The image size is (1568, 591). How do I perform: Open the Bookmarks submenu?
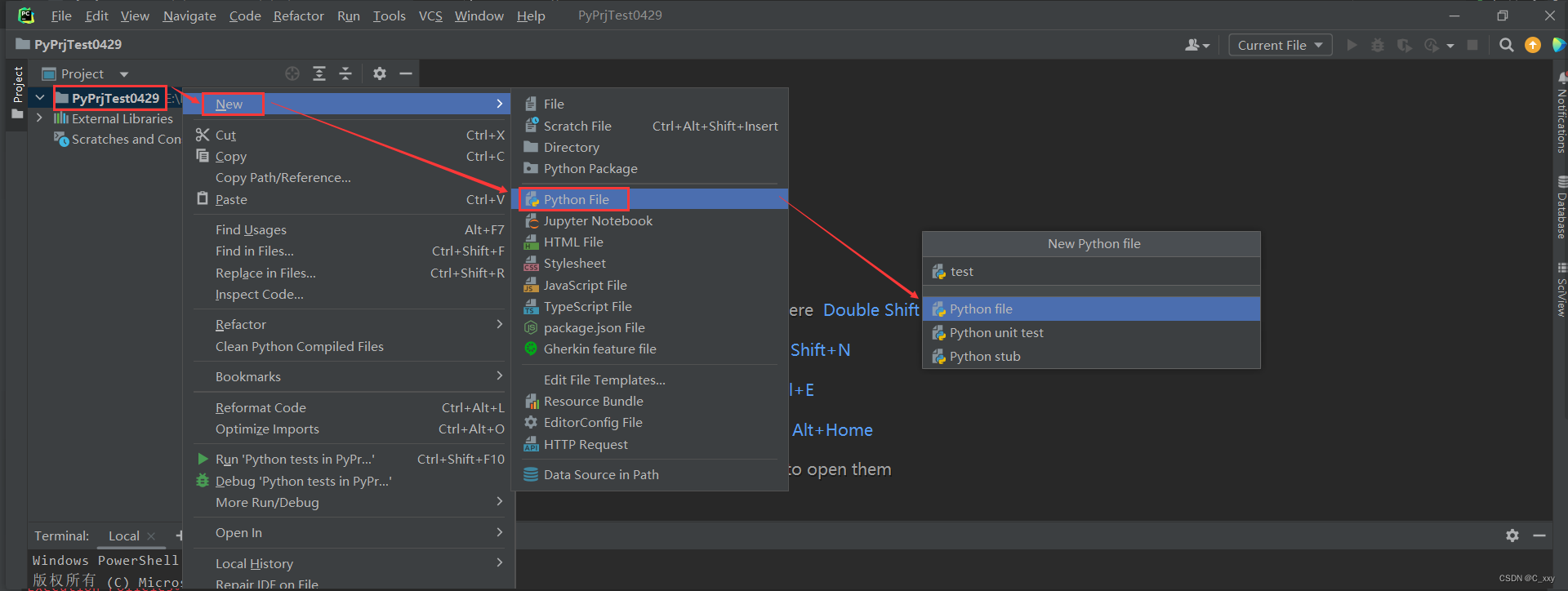point(351,377)
